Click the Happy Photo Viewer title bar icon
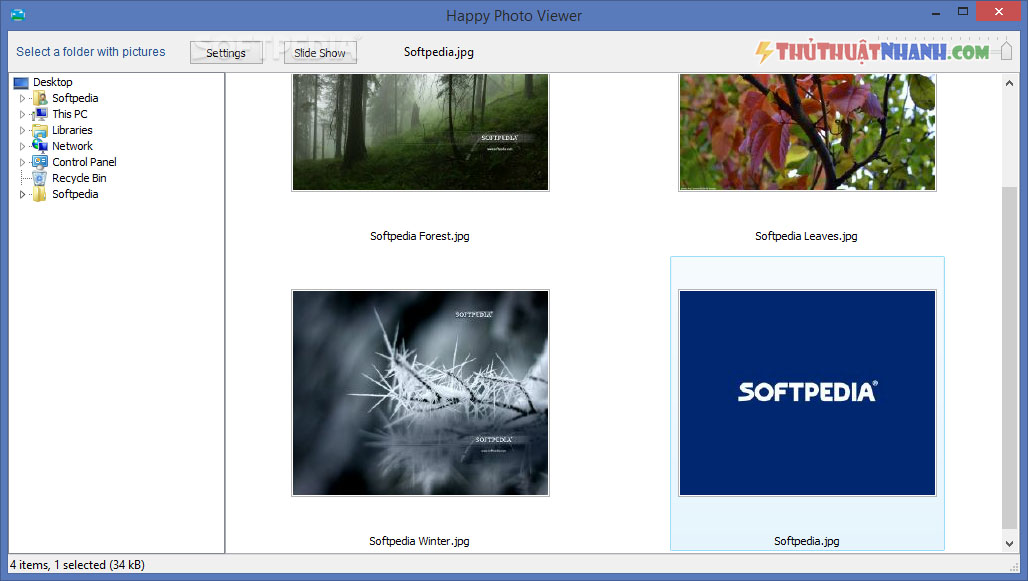This screenshot has width=1028, height=581. 18,14
